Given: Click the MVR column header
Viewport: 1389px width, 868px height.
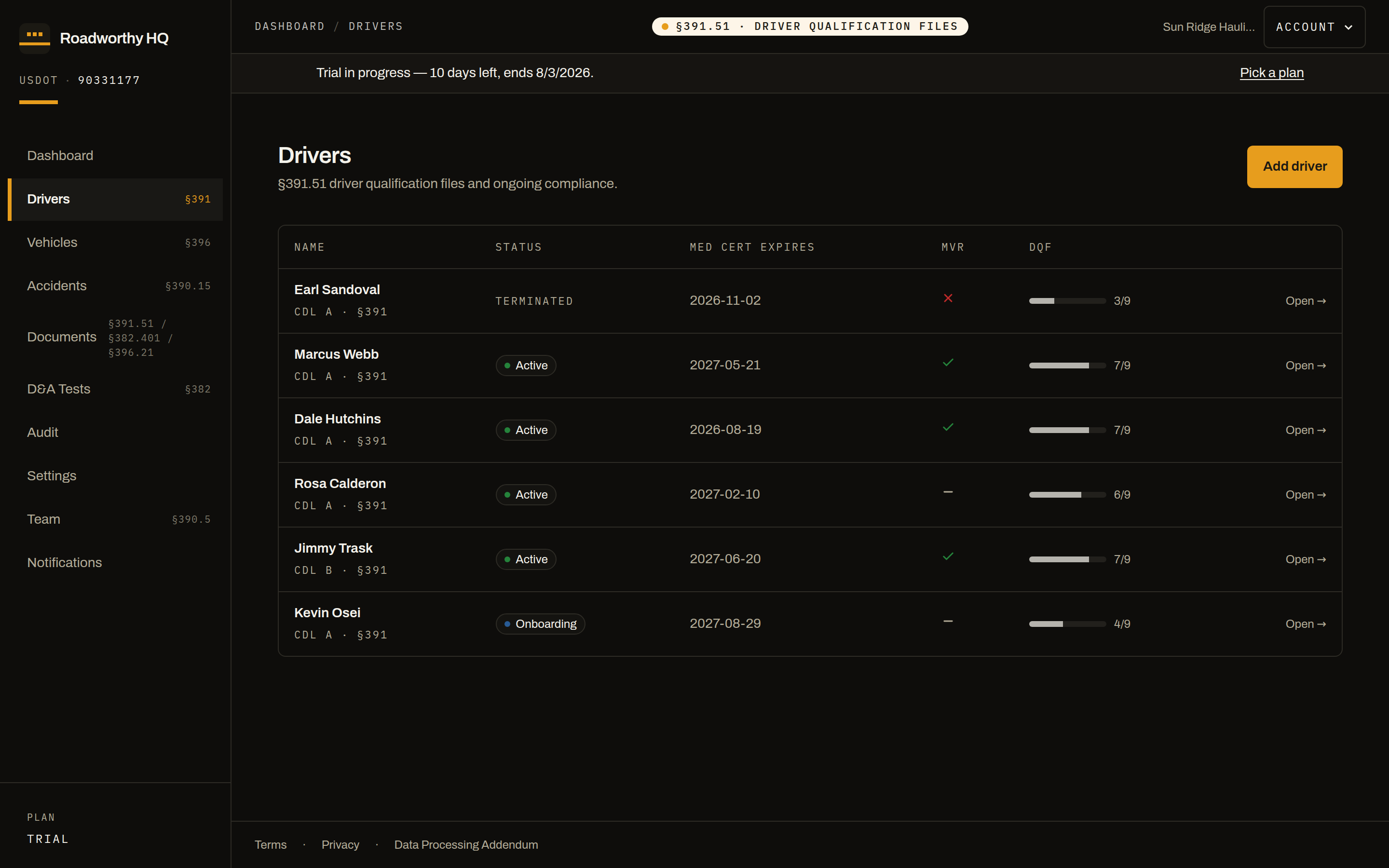Looking at the screenshot, I should 953,247.
